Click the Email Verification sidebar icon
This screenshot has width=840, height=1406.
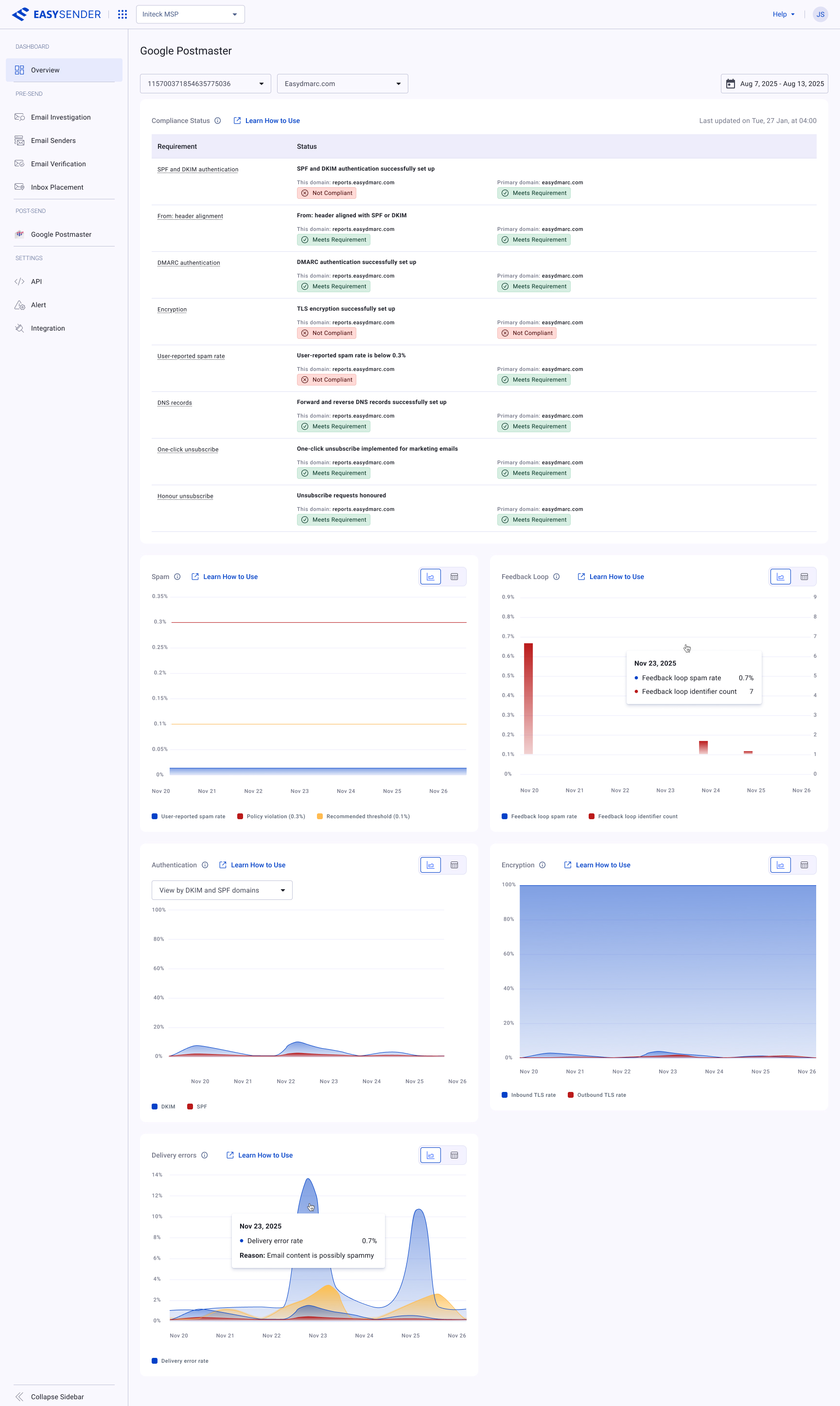pos(19,163)
